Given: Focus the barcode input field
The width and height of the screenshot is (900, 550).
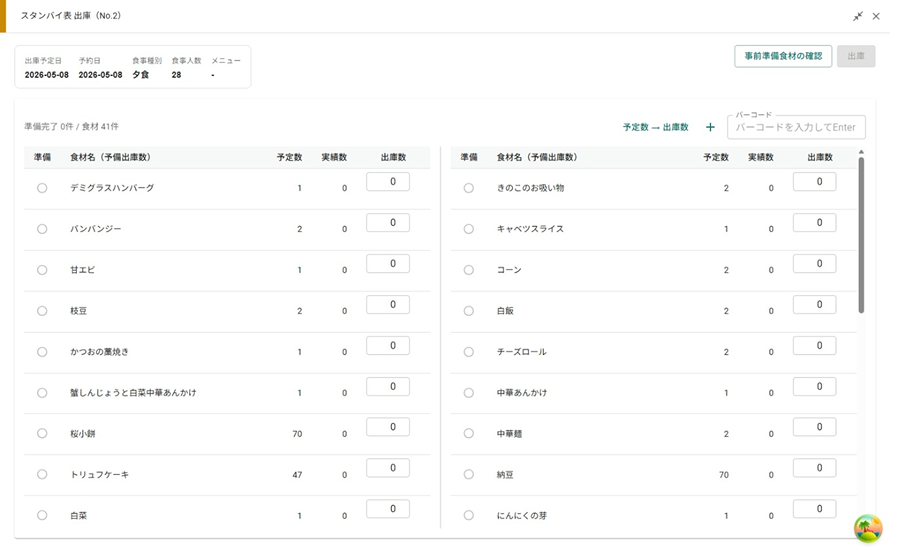Looking at the screenshot, I should [796, 127].
